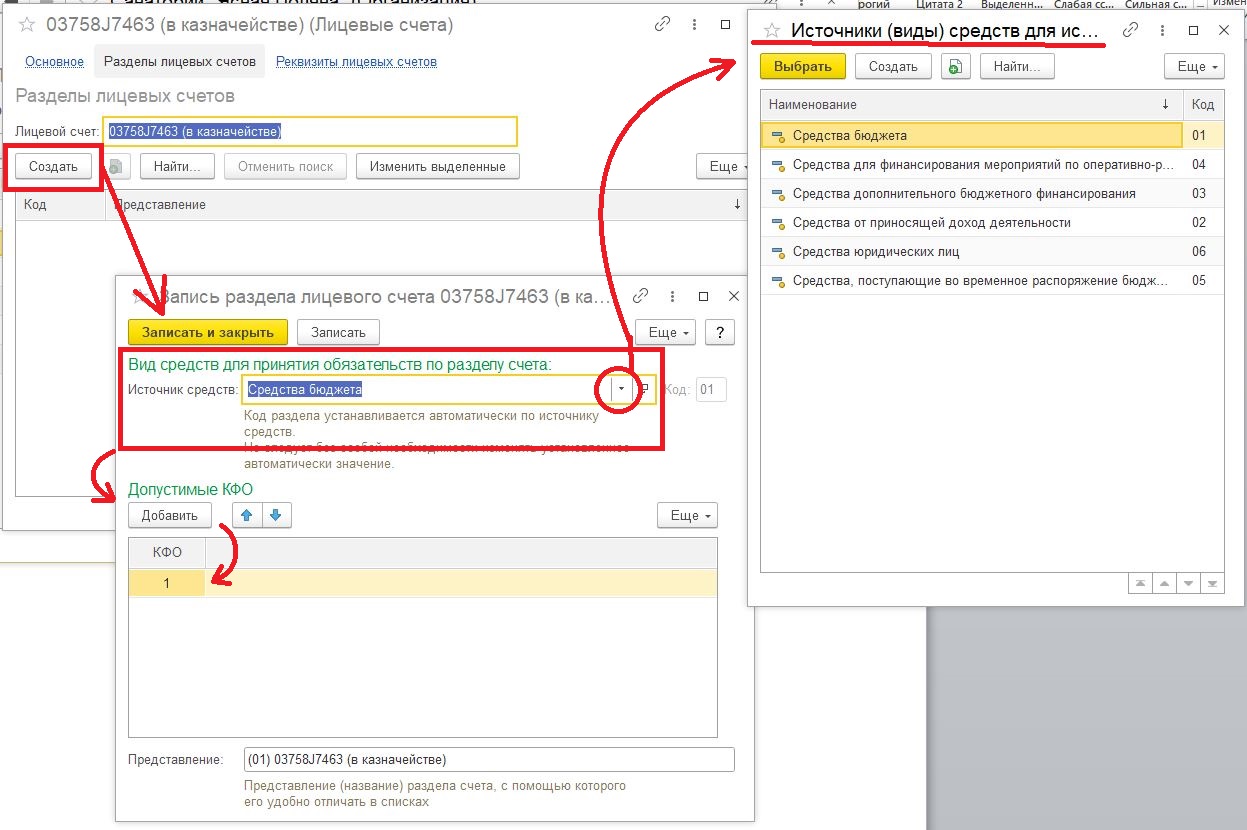This screenshot has width=1247, height=830.
Task: Click yellow Выбрать button
Action: tap(803, 66)
